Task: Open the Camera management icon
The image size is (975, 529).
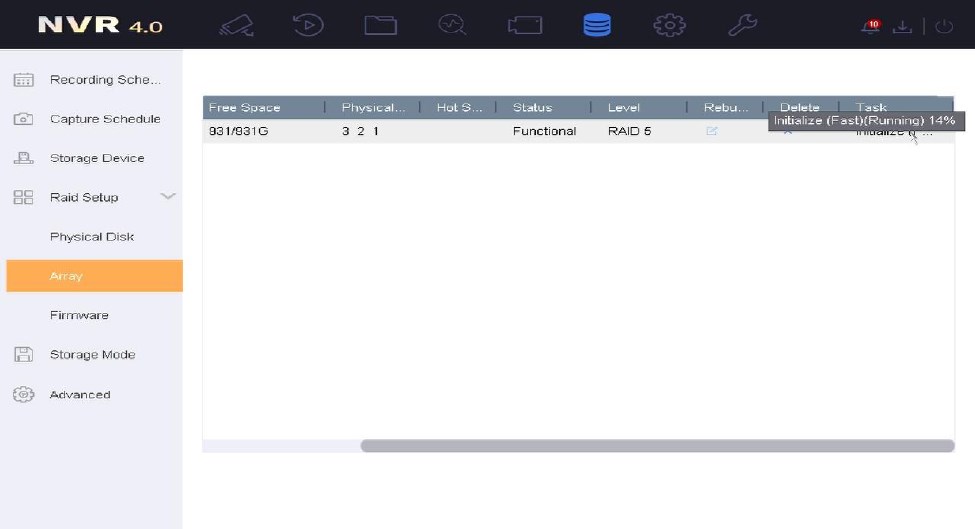Action: pos(524,25)
